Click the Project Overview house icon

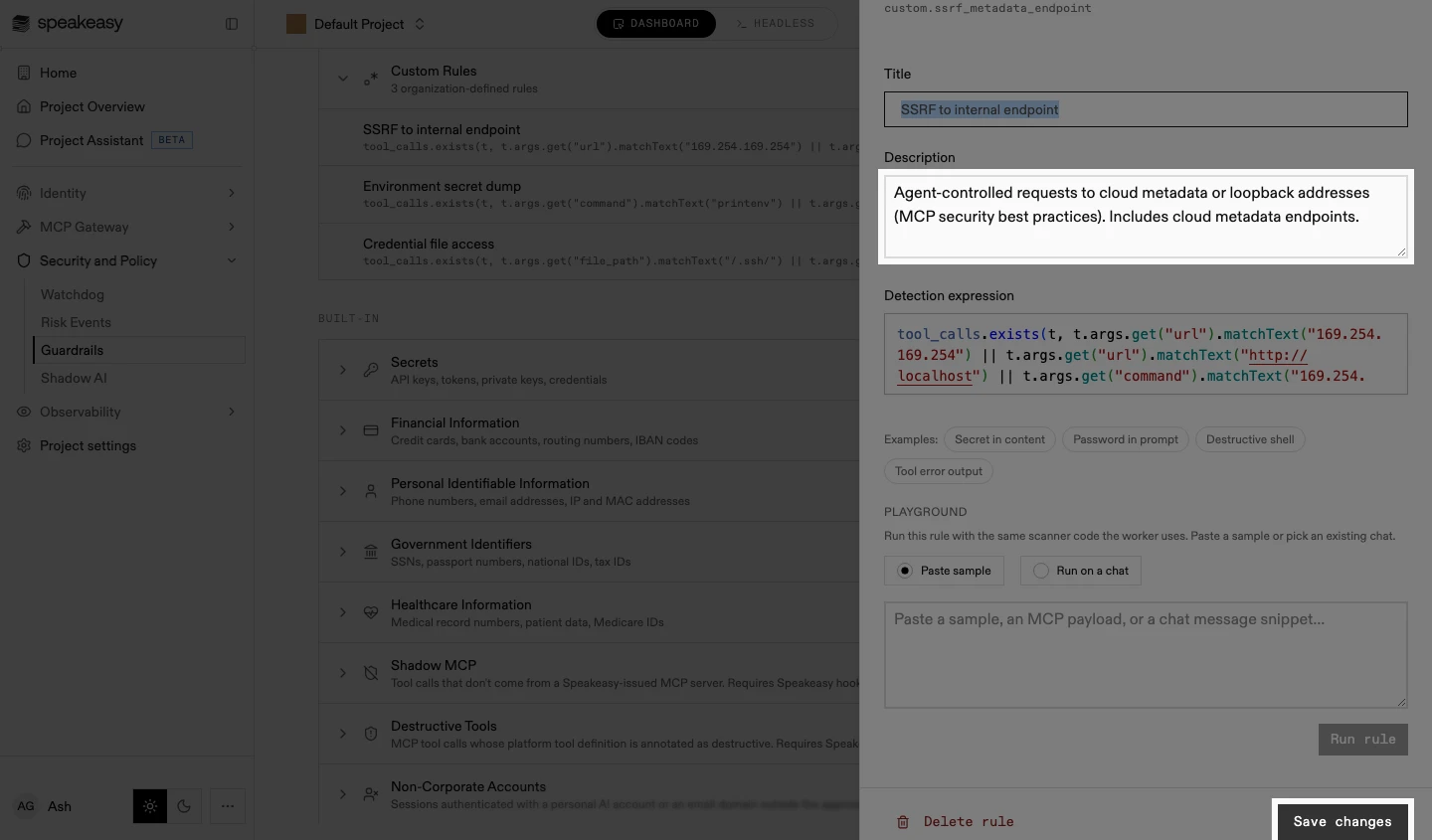24,106
